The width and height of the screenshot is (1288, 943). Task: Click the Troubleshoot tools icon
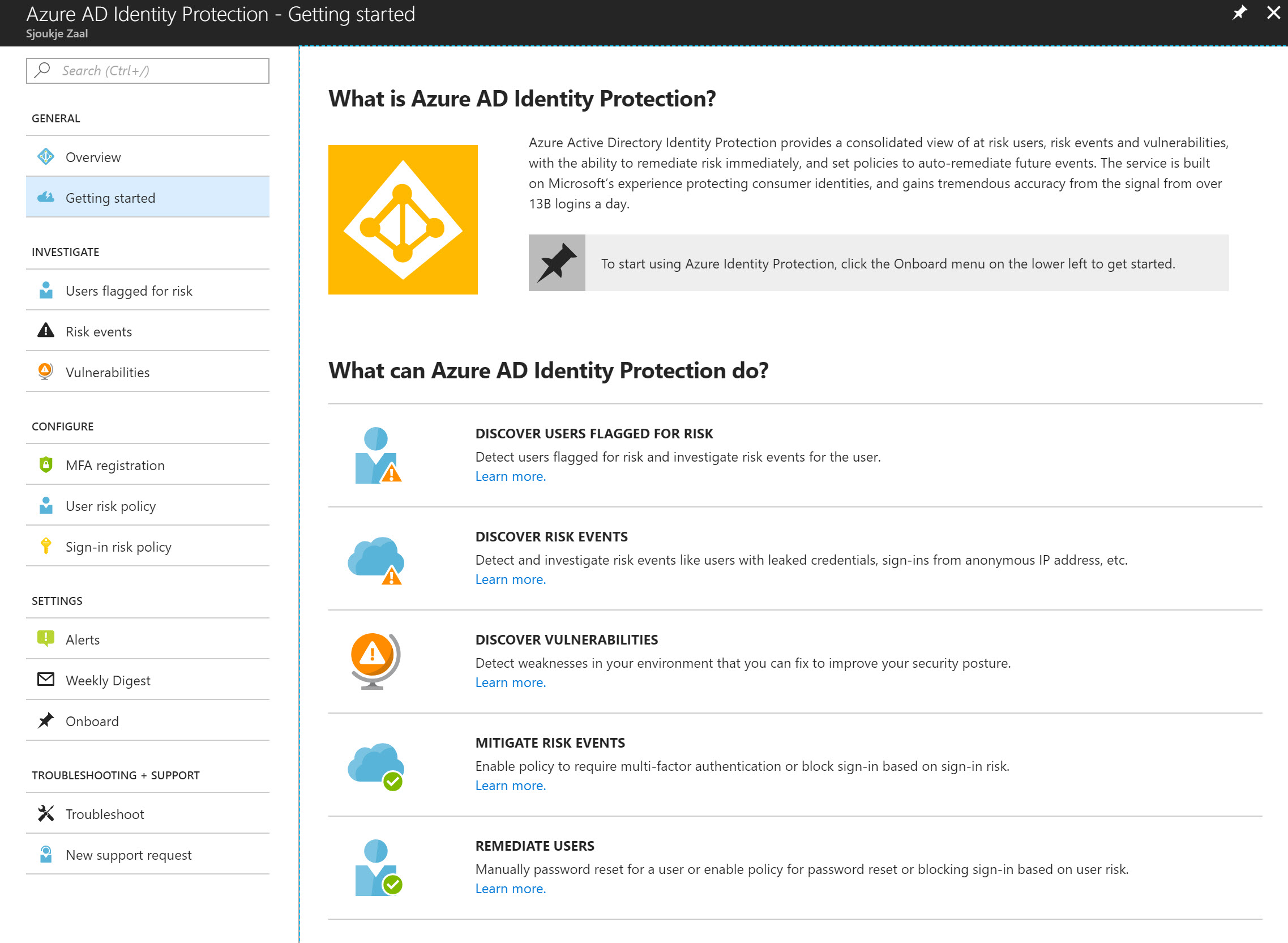tap(46, 813)
